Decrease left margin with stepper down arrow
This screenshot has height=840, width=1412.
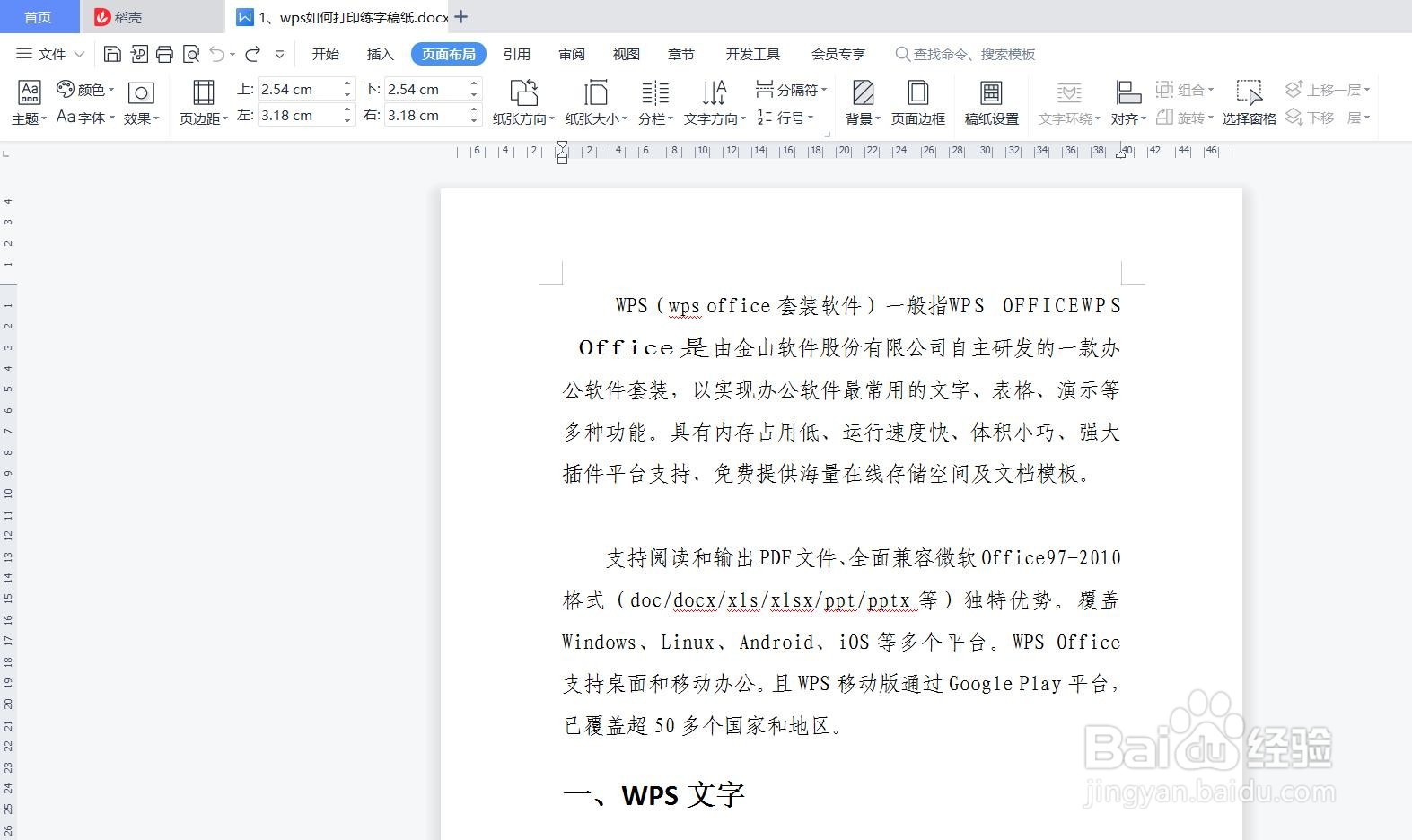tap(347, 120)
